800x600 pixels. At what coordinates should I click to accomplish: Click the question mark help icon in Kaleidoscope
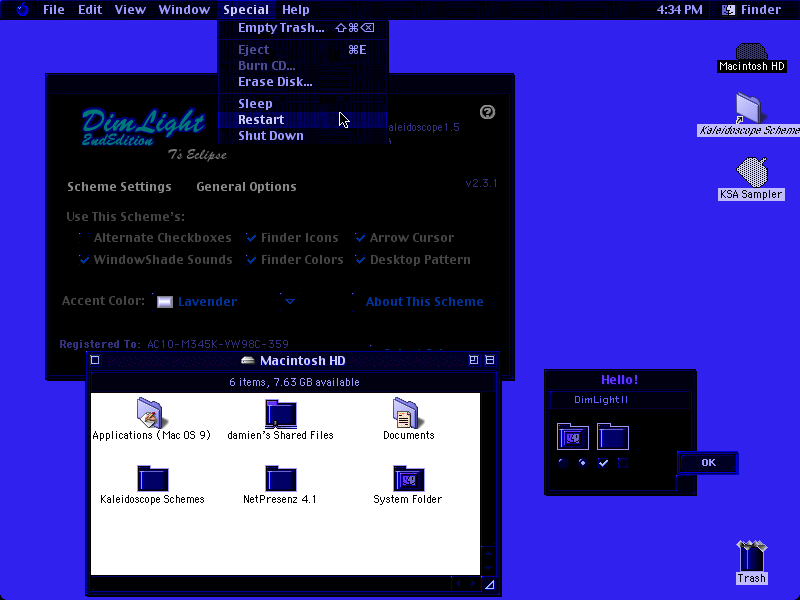pyautogui.click(x=487, y=112)
